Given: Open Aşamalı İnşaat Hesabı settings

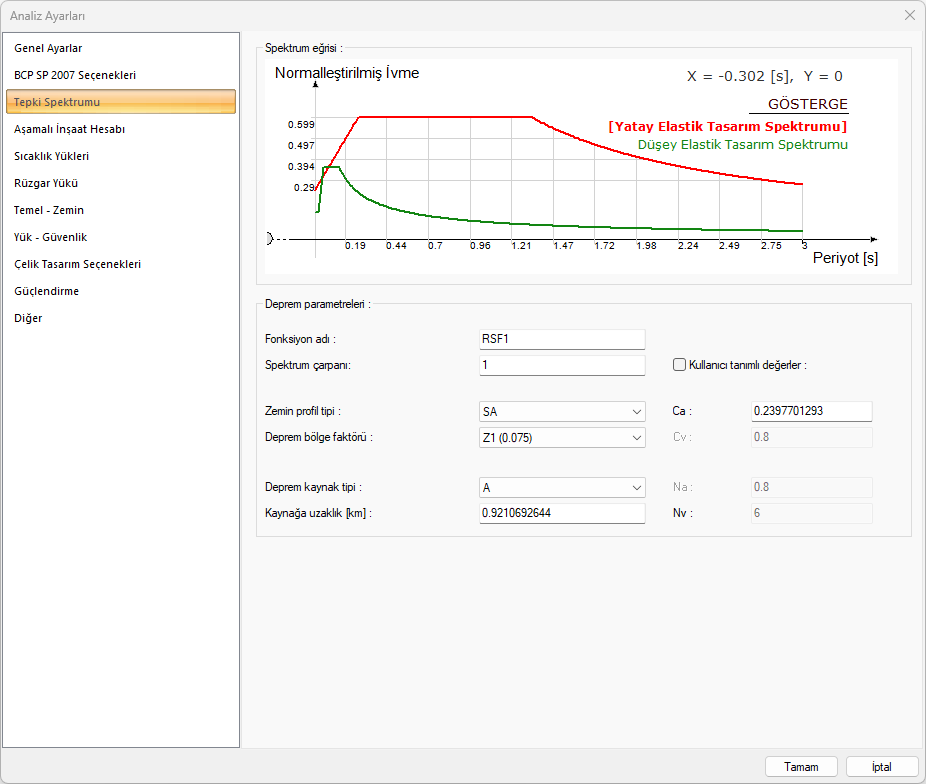Looking at the screenshot, I should 69,129.
